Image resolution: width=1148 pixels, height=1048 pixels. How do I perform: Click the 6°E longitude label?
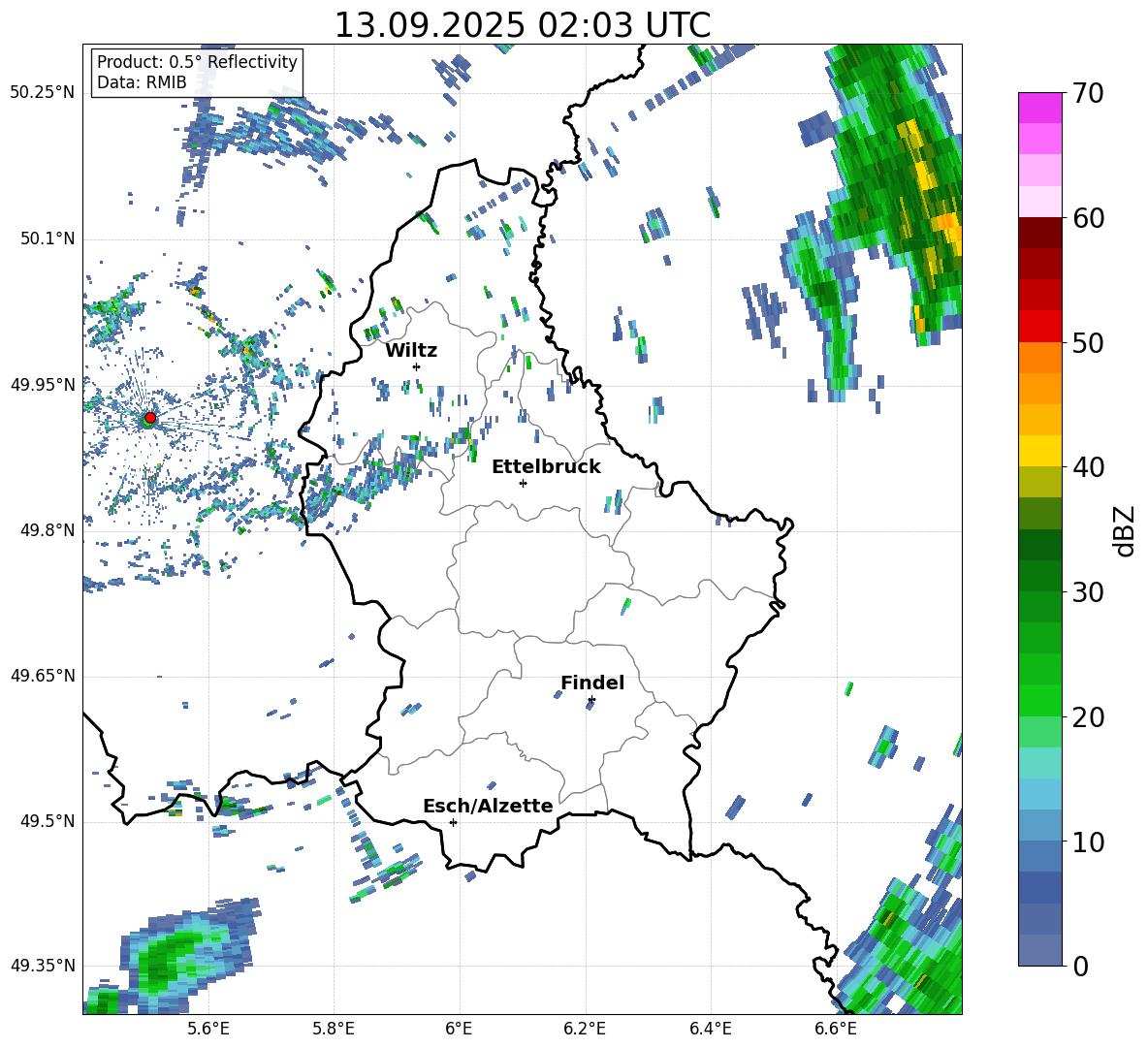[459, 1029]
